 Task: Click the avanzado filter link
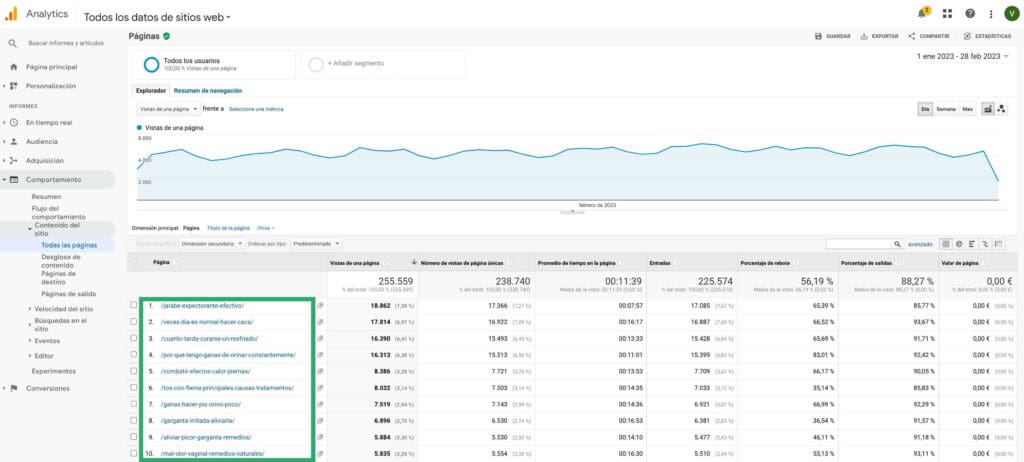pos(920,243)
